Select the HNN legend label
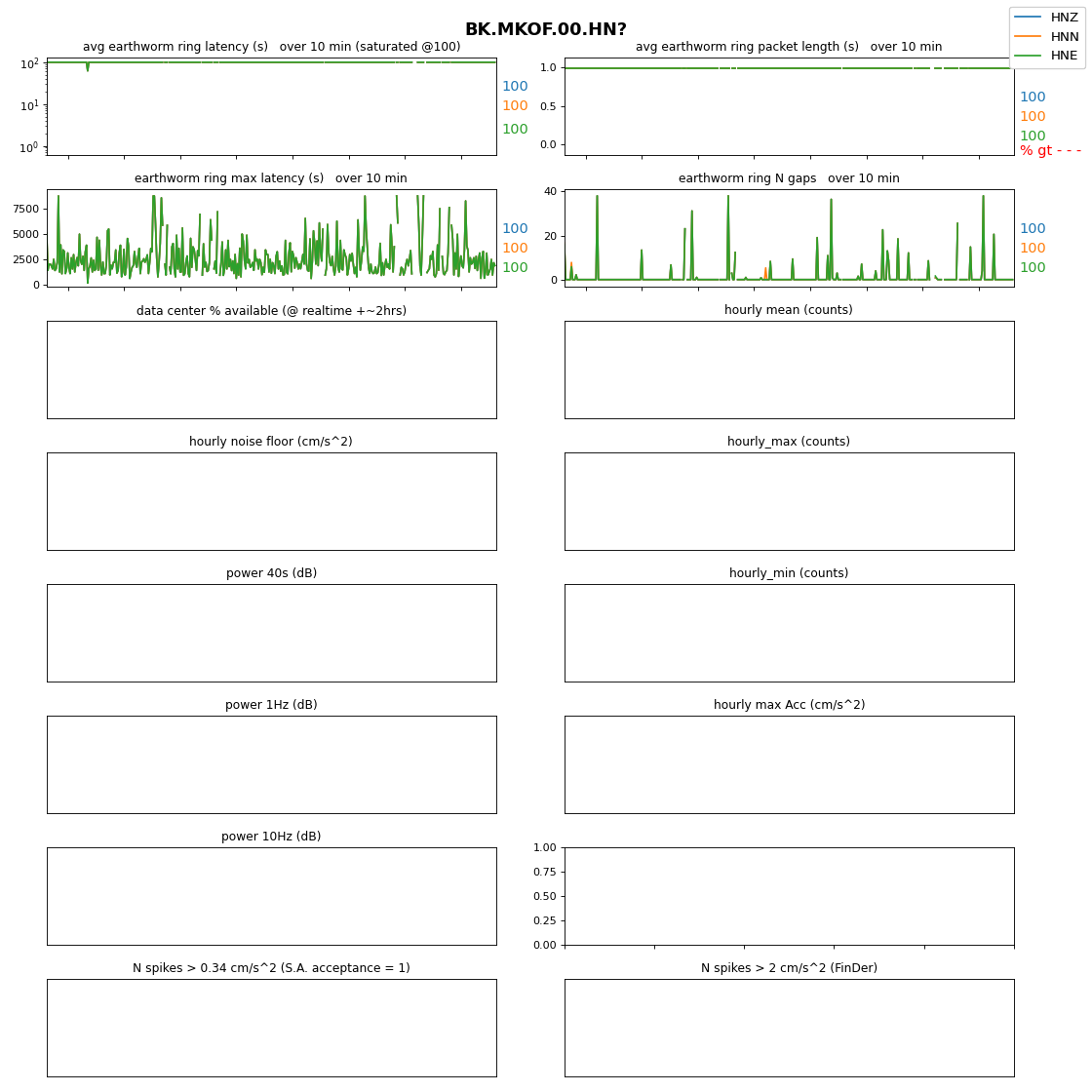1092x1092 pixels. (1064, 36)
